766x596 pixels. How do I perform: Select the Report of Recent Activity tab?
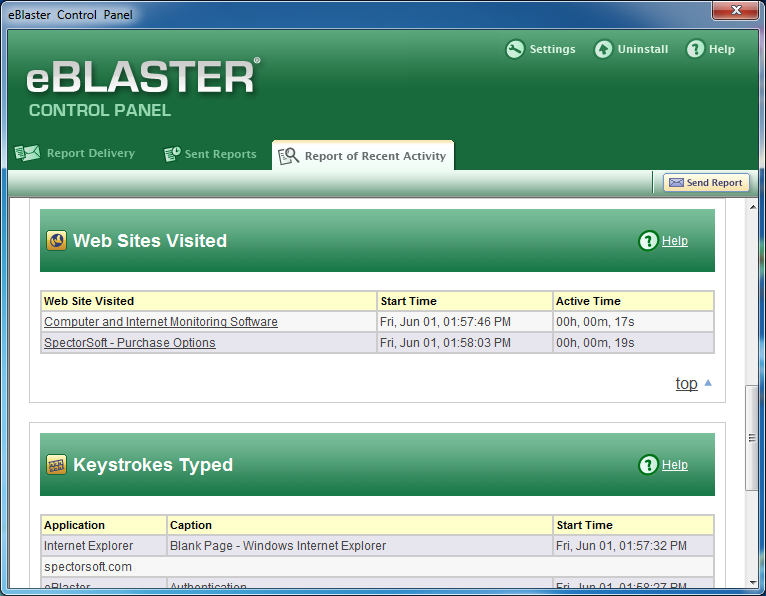[374, 156]
